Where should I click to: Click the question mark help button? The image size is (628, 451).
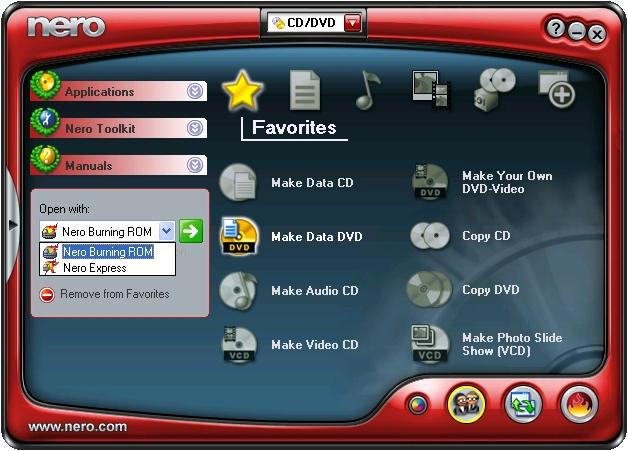pos(556,29)
